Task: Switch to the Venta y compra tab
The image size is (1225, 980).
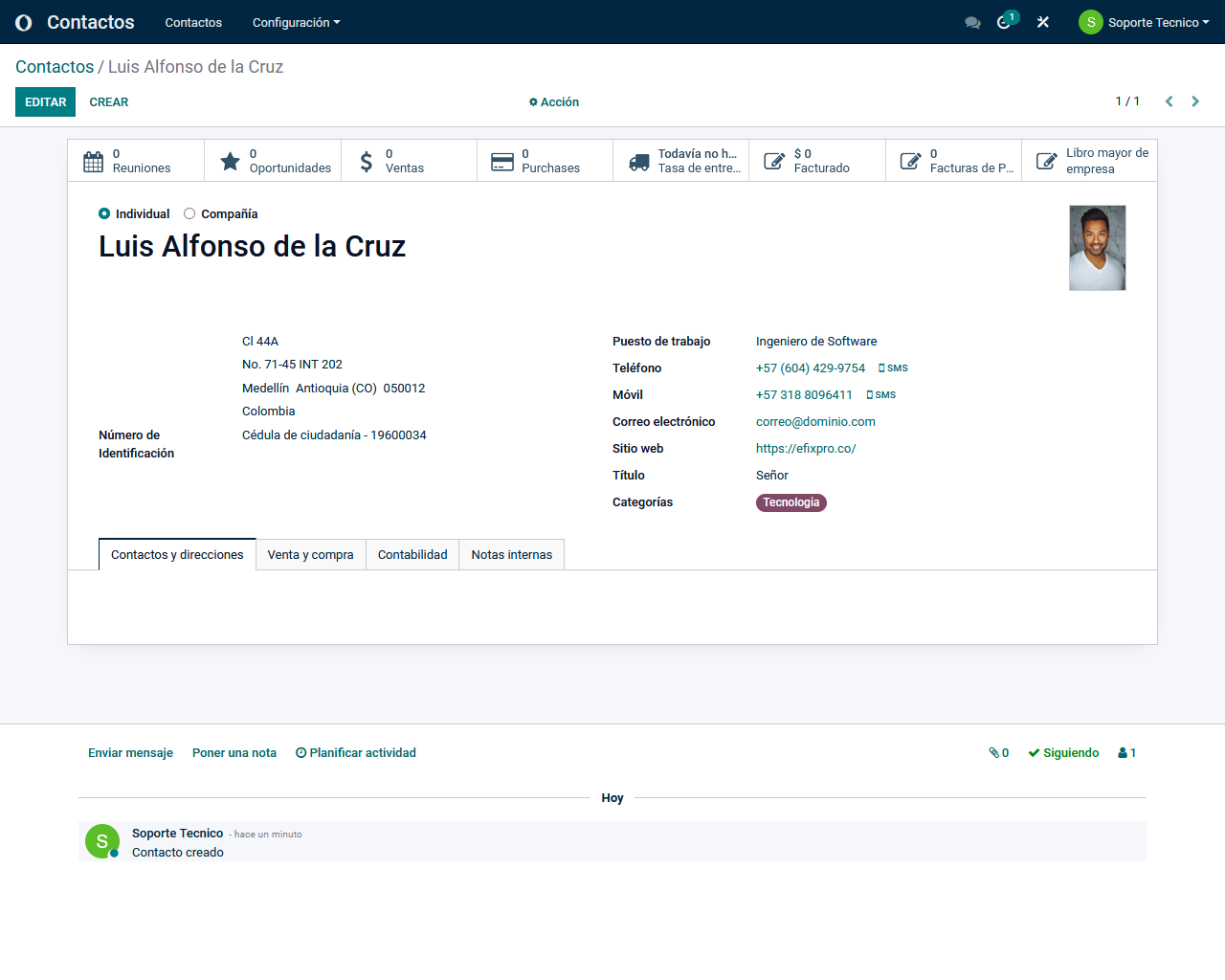Action: point(310,555)
